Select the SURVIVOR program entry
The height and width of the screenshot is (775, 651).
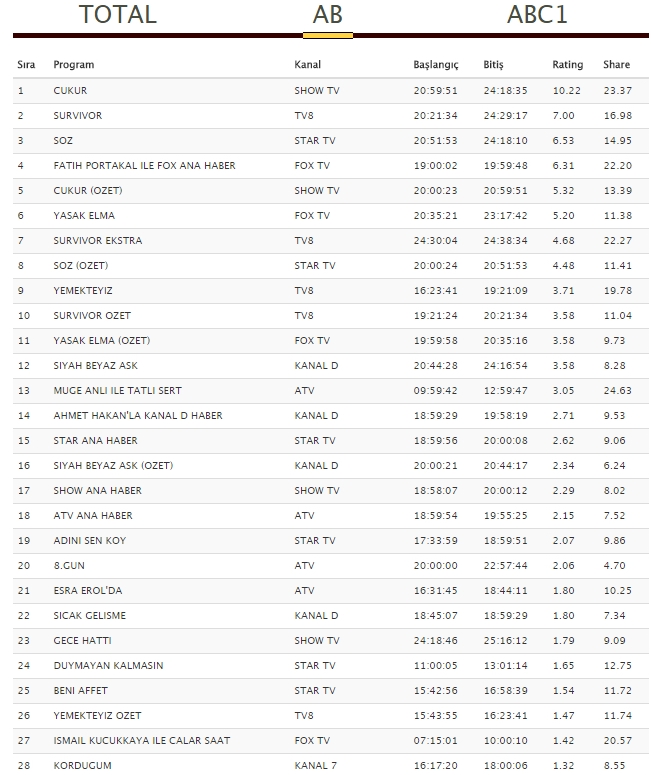78,116
